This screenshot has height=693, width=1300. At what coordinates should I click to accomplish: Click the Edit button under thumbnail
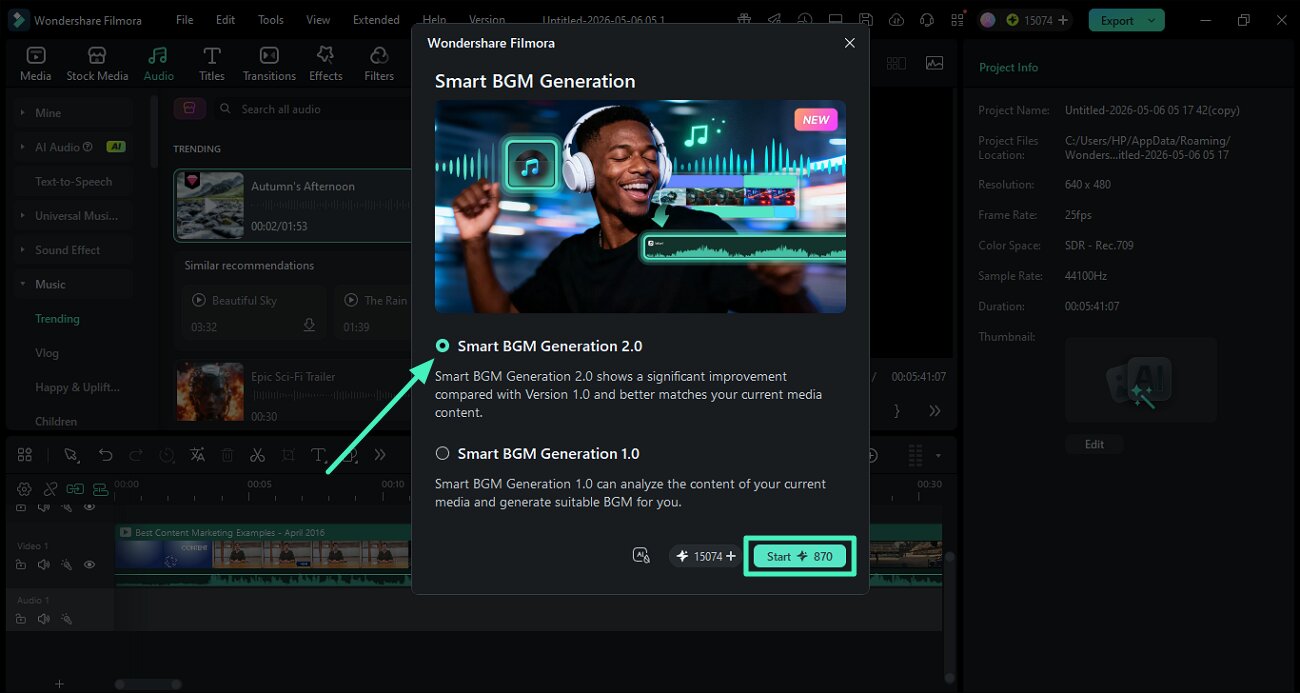[x=1094, y=444]
